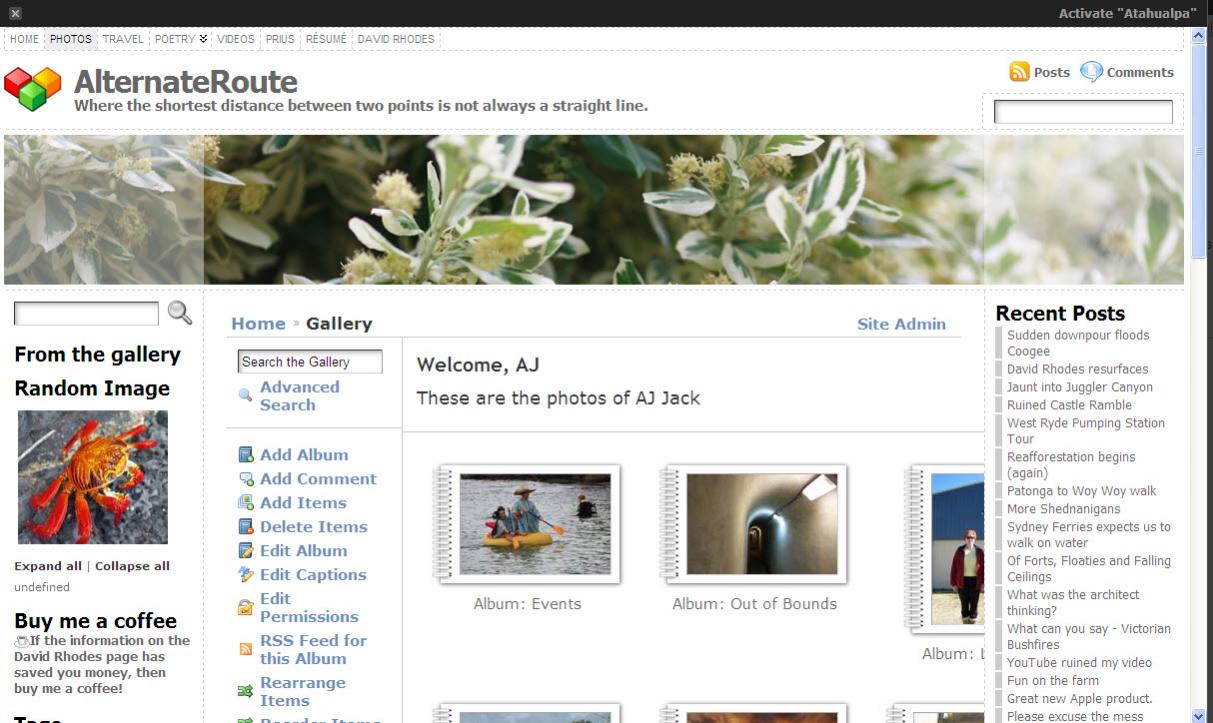Click the magnifier icon beside left search box
This screenshot has height=723, width=1213.
[180, 313]
